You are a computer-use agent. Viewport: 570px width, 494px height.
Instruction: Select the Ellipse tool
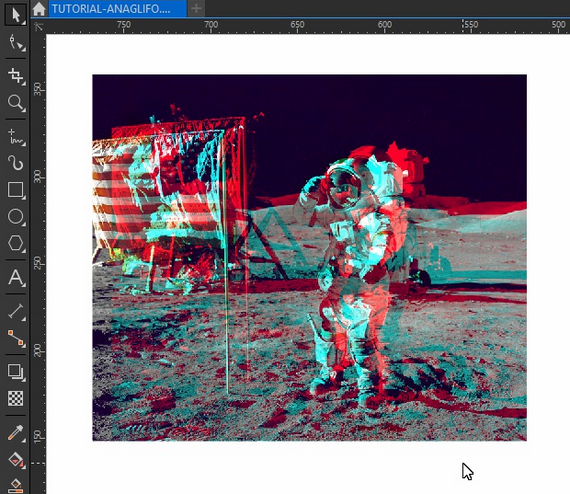tap(15, 217)
